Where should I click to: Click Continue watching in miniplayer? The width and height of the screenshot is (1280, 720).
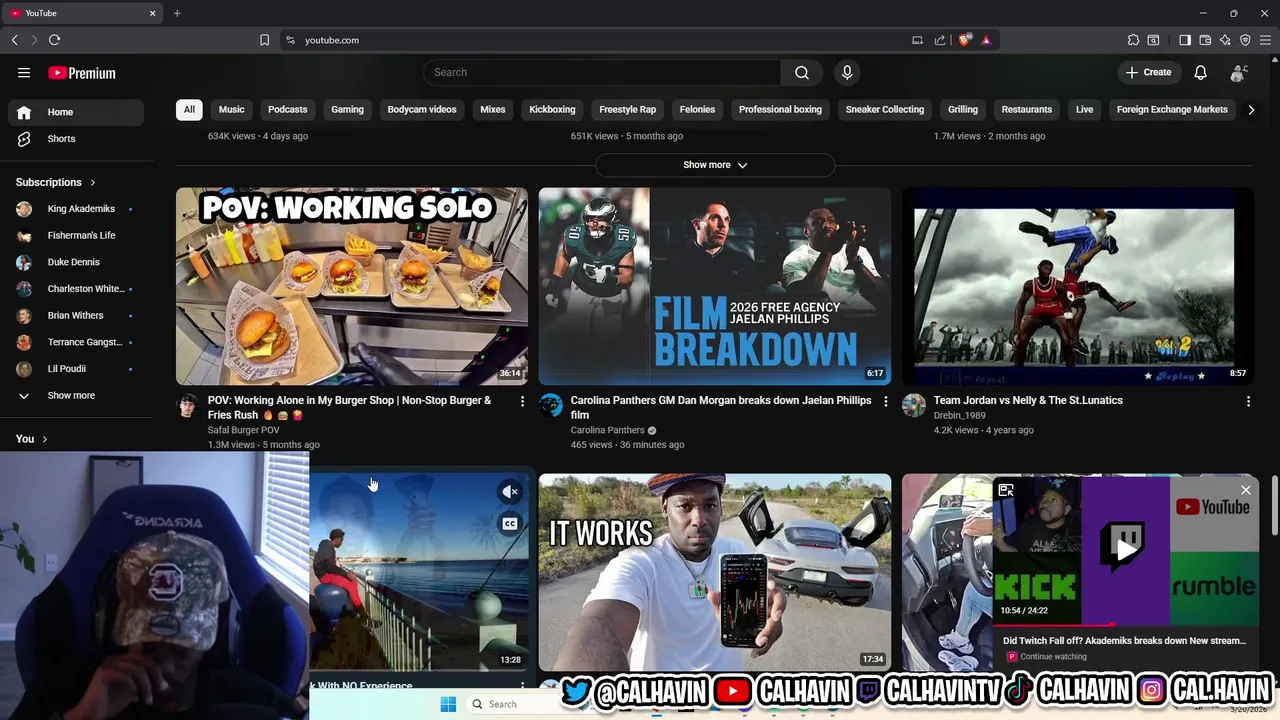(1054, 657)
